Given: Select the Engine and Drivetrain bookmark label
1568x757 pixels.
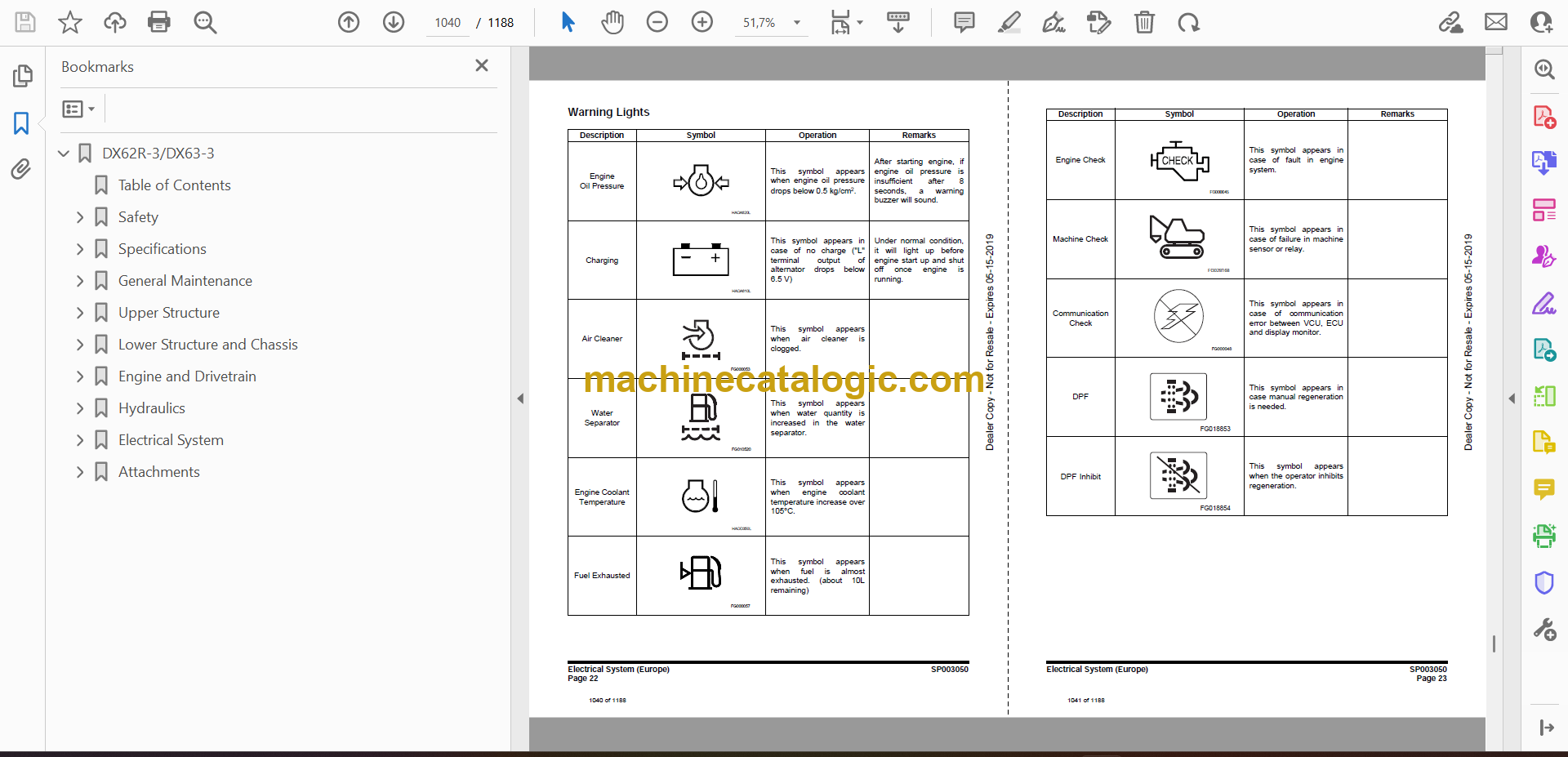Looking at the screenshot, I should [x=187, y=376].
